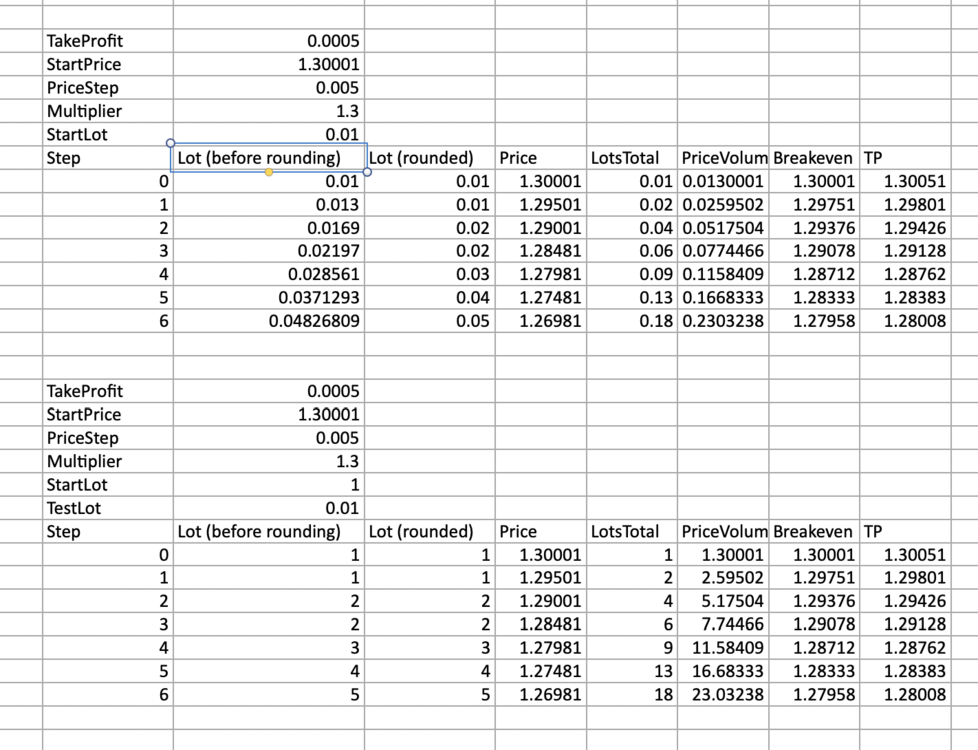Select the 0.1668333 value

point(723,298)
